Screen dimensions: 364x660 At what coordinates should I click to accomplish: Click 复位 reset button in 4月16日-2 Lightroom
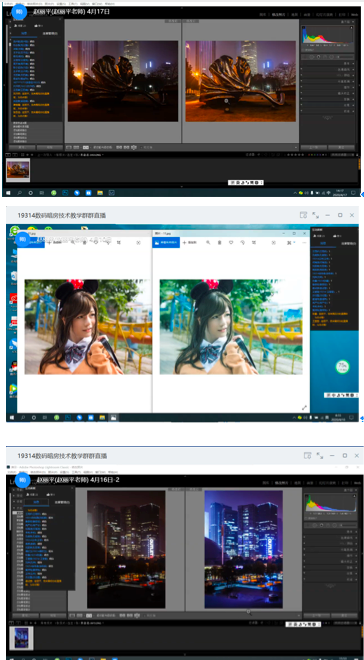[x=344, y=615]
